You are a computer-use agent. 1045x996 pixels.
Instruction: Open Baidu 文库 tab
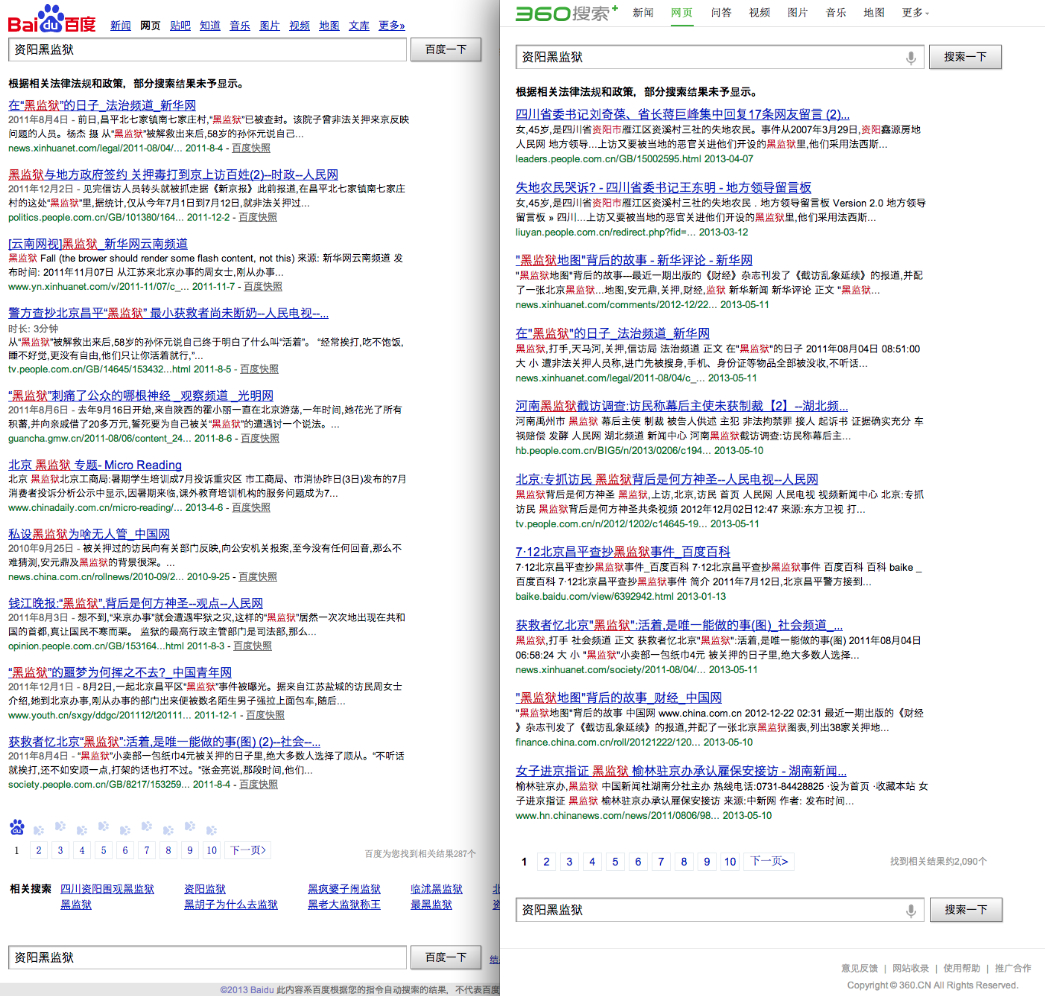click(359, 25)
